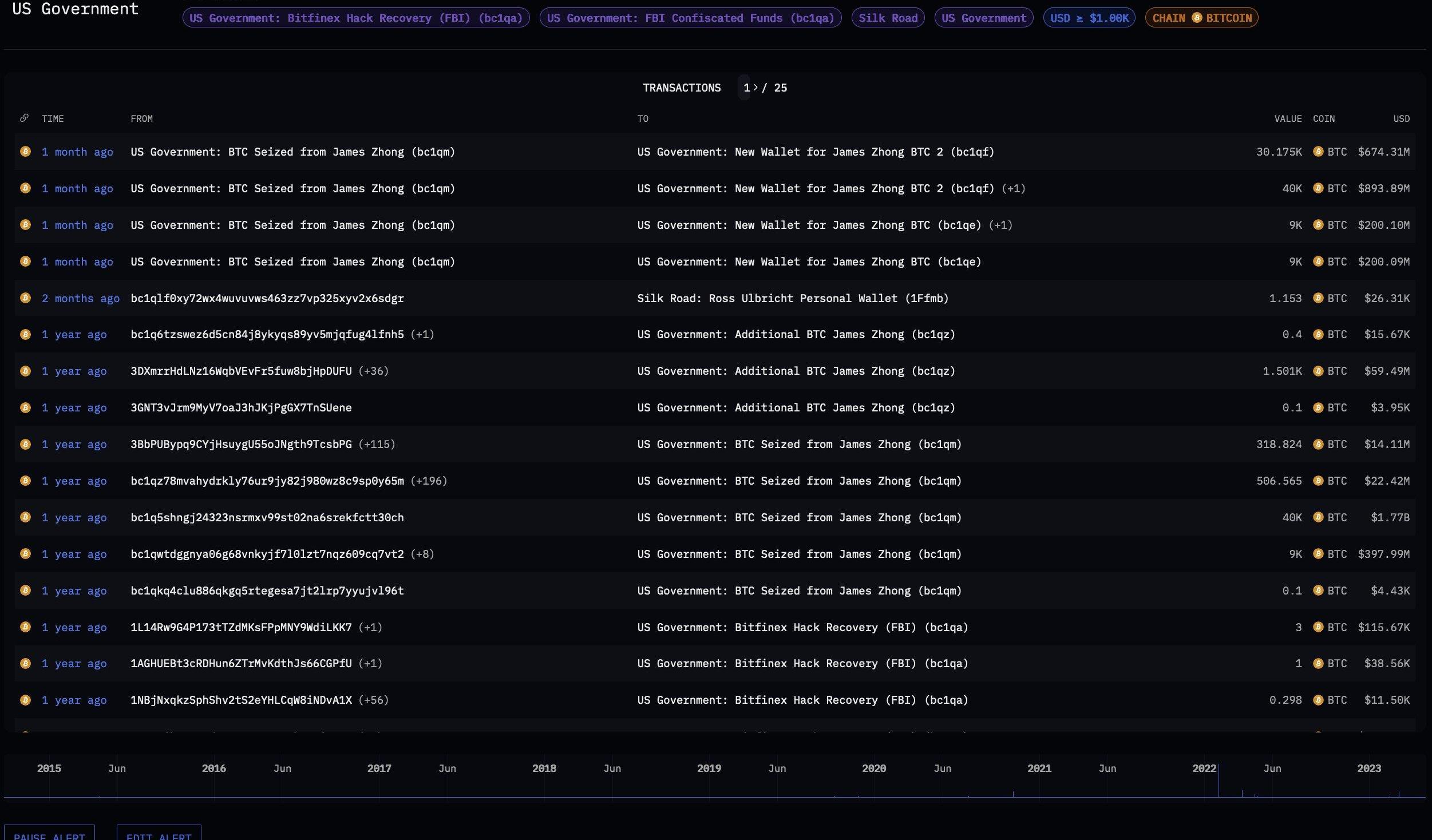Click Bitcoin row icon for $14.11M transaction
The image size is (1432, 840).
coord(25,444)
